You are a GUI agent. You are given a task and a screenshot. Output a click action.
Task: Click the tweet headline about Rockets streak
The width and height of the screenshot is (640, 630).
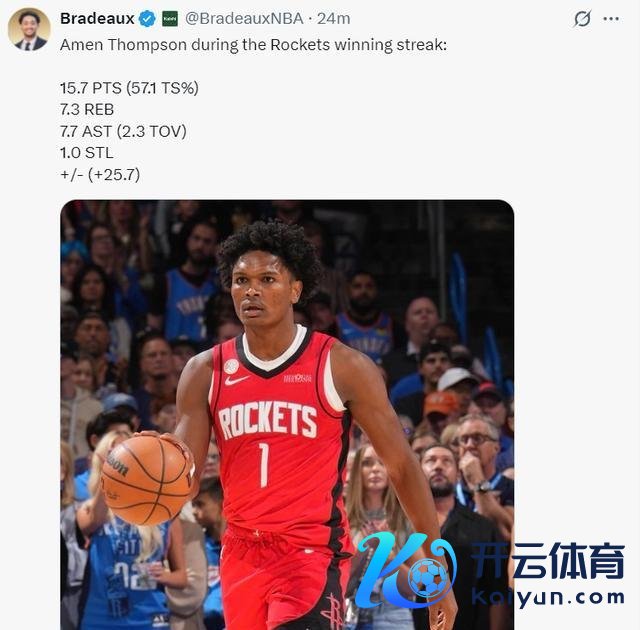pos(253,45)
